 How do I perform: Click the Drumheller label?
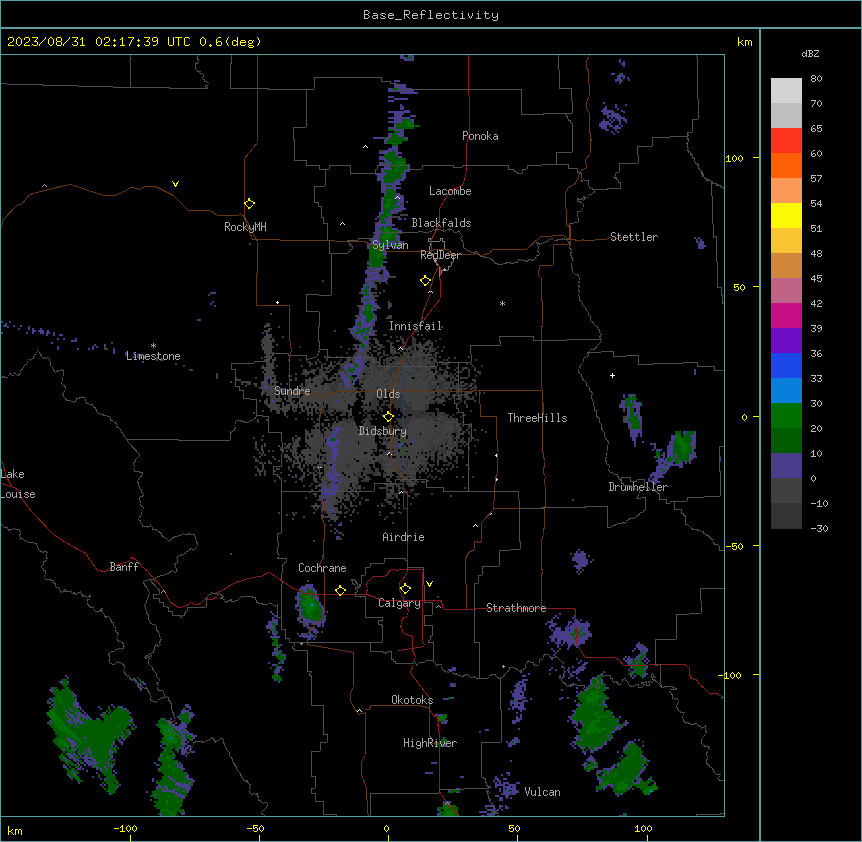point(638,487)
